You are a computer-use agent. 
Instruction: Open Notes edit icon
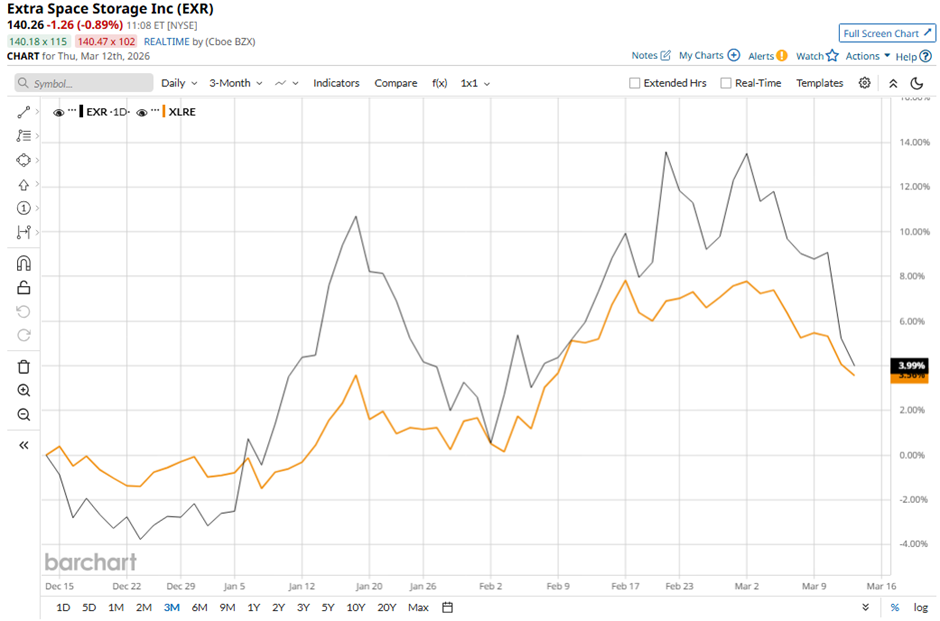[665, 55]
